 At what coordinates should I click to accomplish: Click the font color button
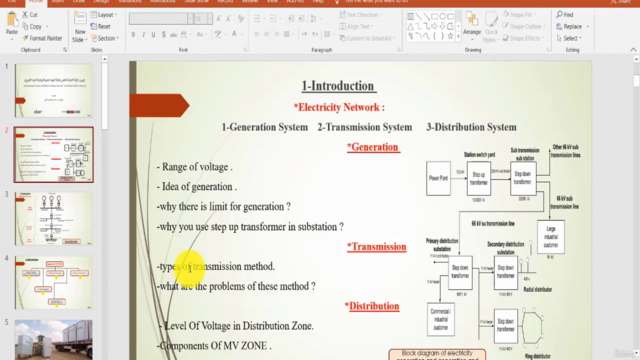234,34
